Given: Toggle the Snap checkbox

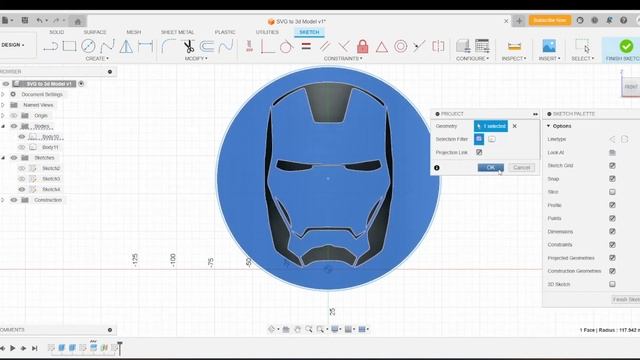Looking at the screenshot, I should tap(612, 179).
